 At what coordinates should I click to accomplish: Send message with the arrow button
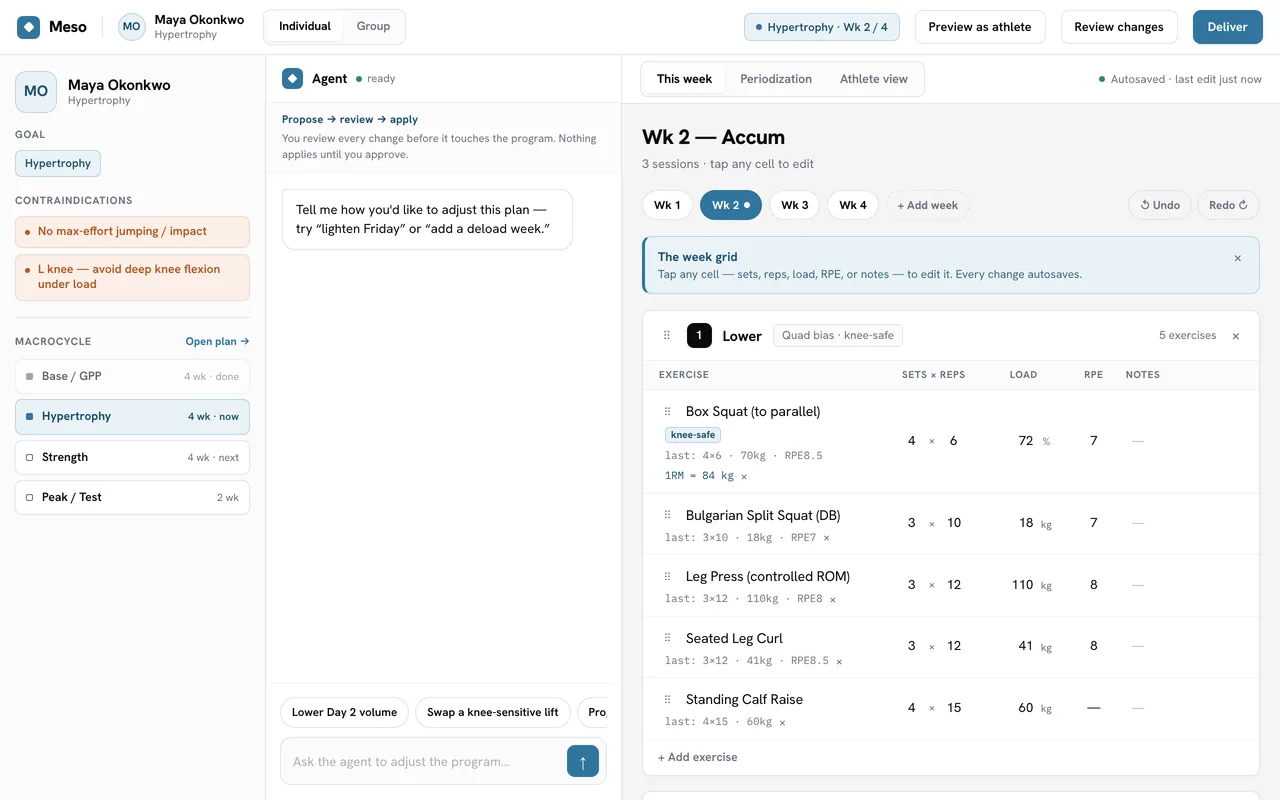(x=583, y=761)
